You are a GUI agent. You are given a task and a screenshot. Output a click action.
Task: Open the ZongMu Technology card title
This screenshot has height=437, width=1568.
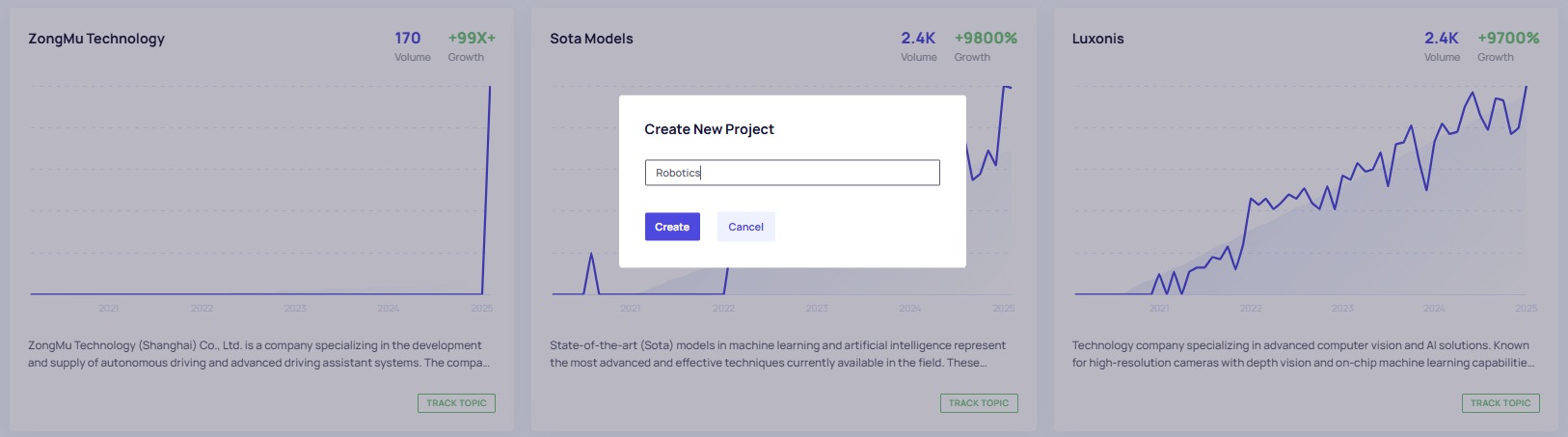(x=96, y=39)
